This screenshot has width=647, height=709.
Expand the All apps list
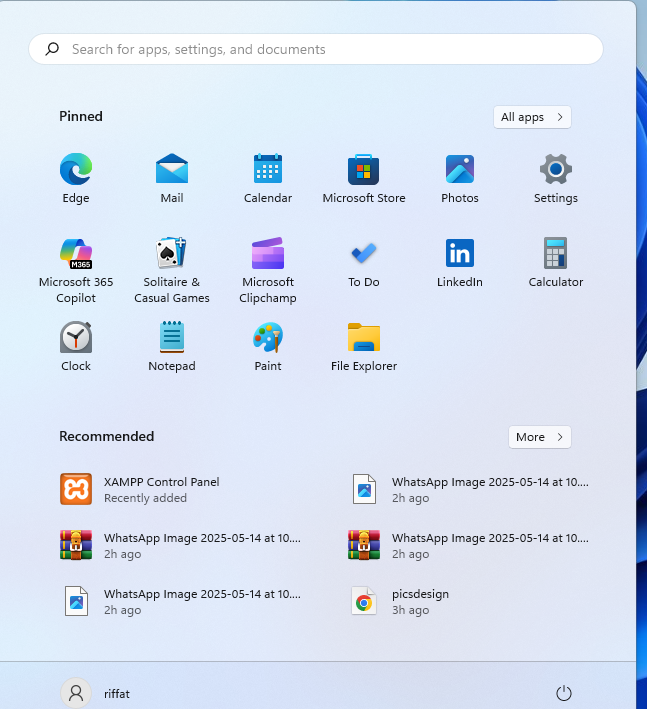[532, 117]
